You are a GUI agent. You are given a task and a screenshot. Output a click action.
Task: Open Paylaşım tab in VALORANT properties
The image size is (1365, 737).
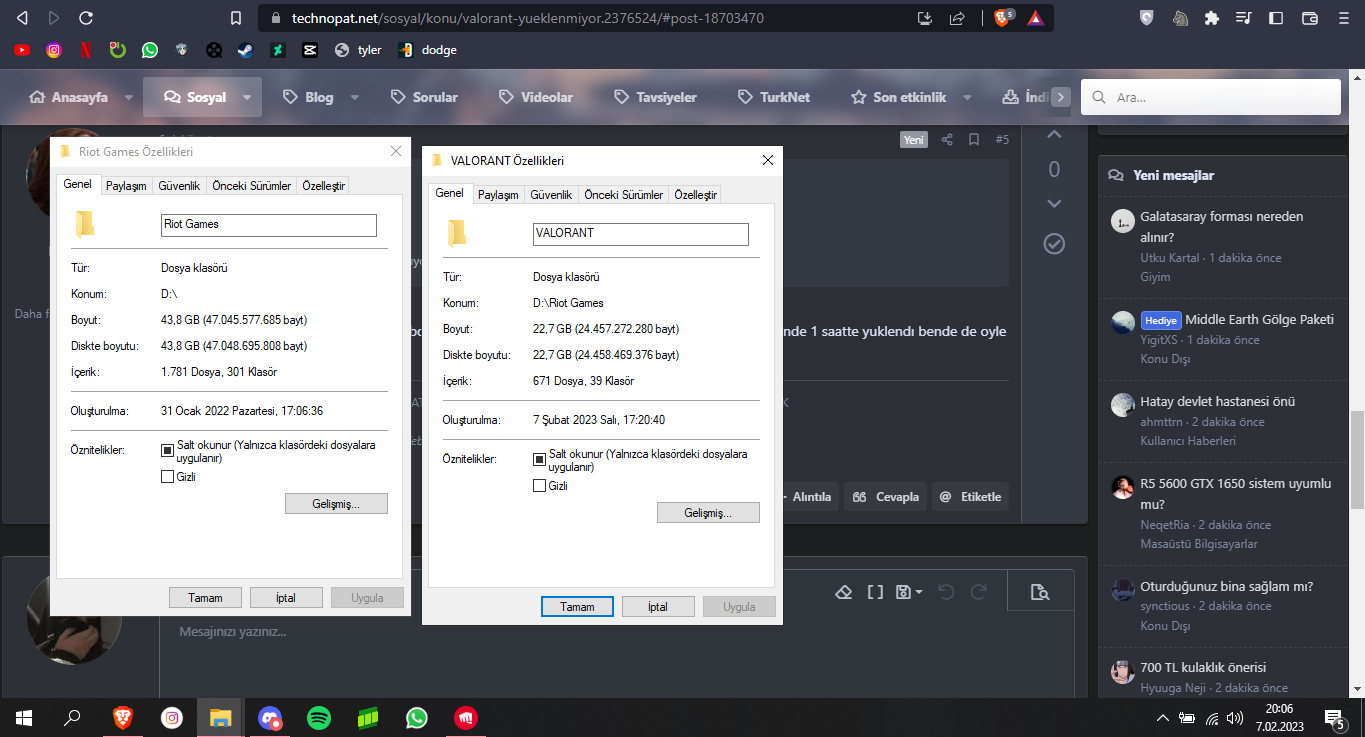[x=498, y=195]
